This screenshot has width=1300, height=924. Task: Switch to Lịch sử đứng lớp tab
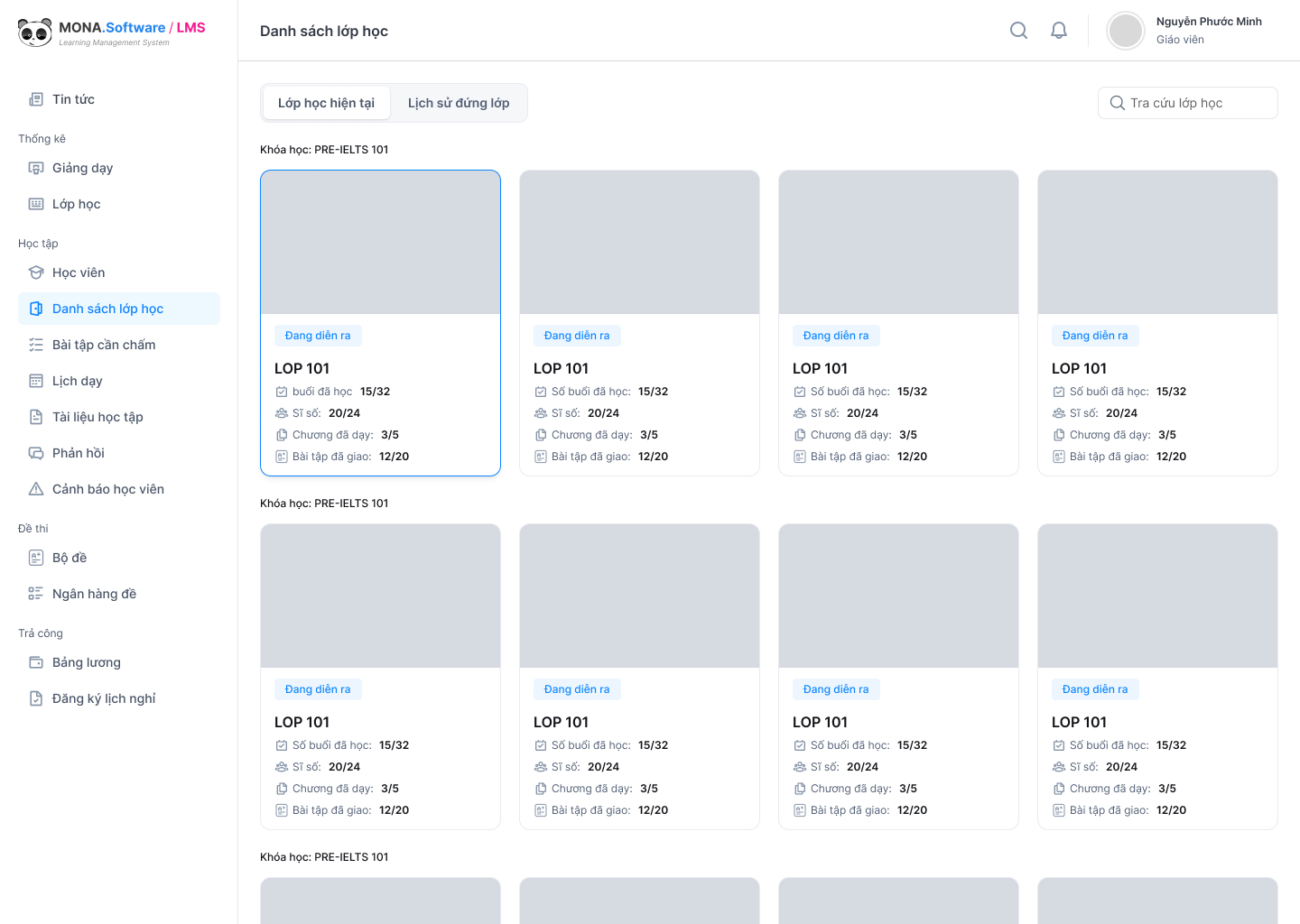[x=459, y=103]
